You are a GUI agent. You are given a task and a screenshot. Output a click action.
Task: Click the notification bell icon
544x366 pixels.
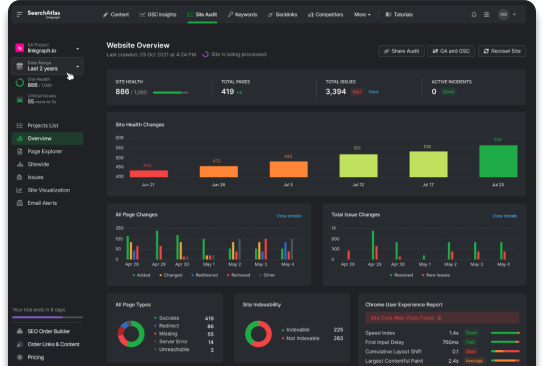coord(474,15)
